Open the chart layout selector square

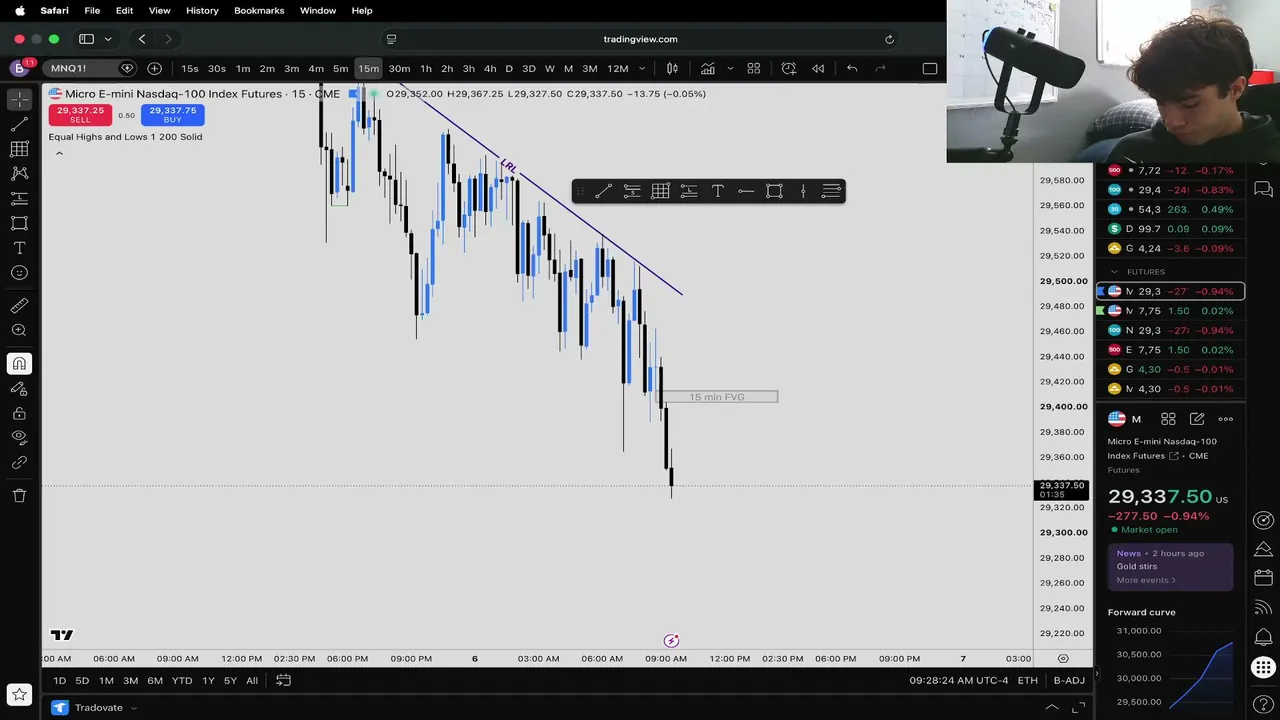pyautogui.click(x=930, y=68)
